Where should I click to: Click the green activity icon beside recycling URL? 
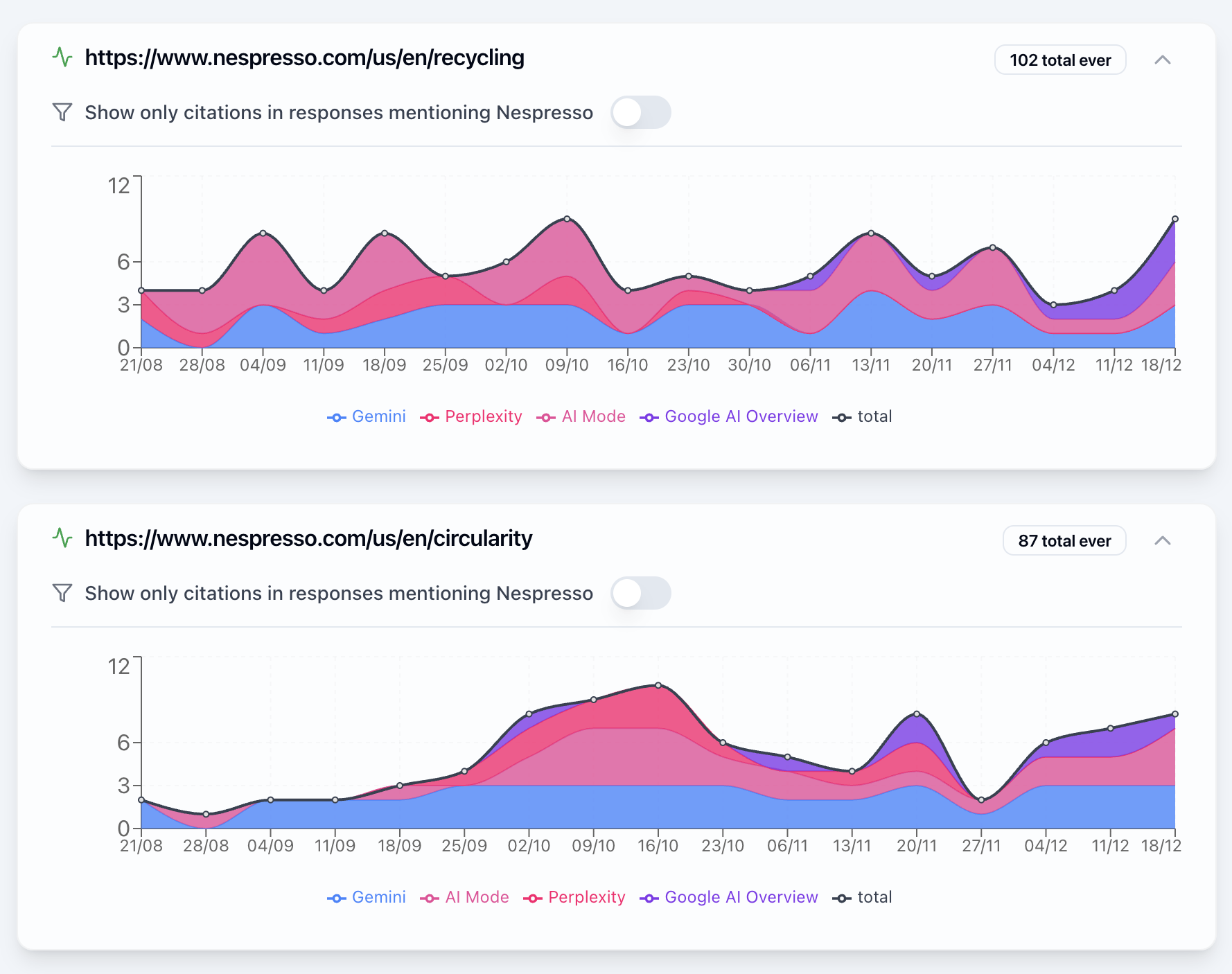coord(63,58)
